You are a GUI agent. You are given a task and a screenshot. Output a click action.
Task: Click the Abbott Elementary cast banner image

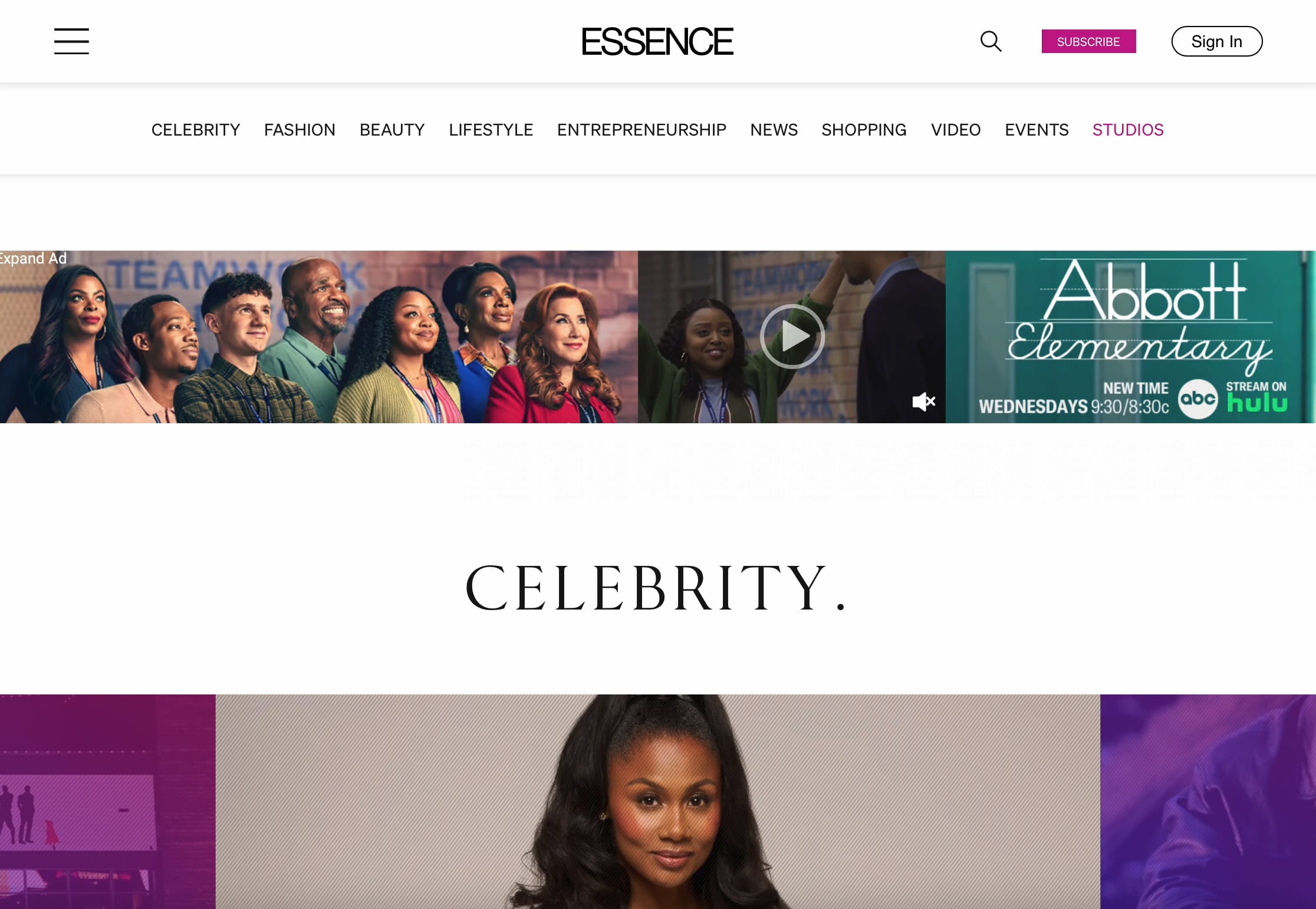coord(318,337)
